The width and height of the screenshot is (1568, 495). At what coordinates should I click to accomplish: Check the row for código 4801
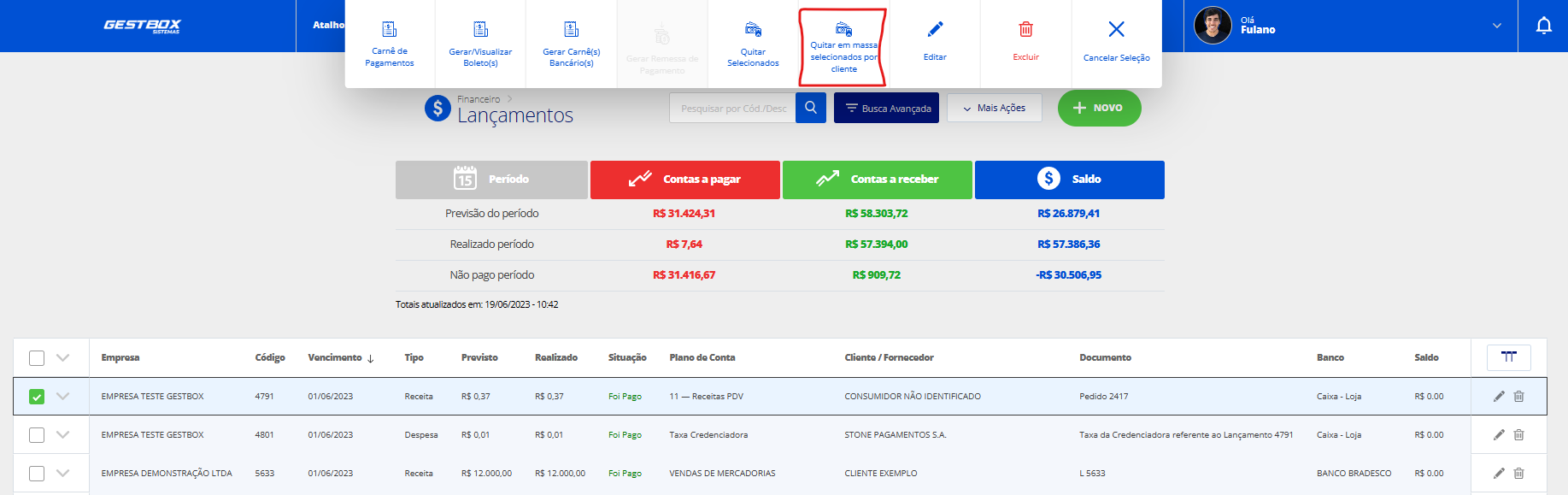coord(37,435)
